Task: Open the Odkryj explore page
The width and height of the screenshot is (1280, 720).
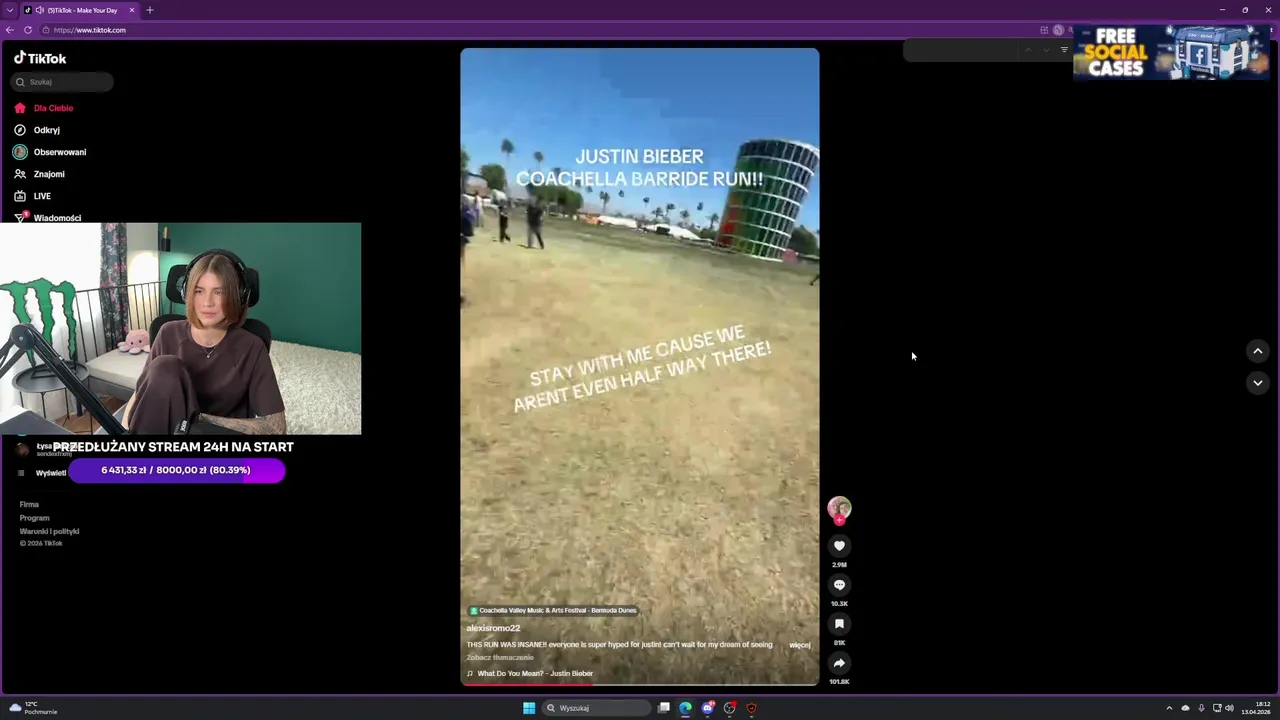Action: point(46,130)
